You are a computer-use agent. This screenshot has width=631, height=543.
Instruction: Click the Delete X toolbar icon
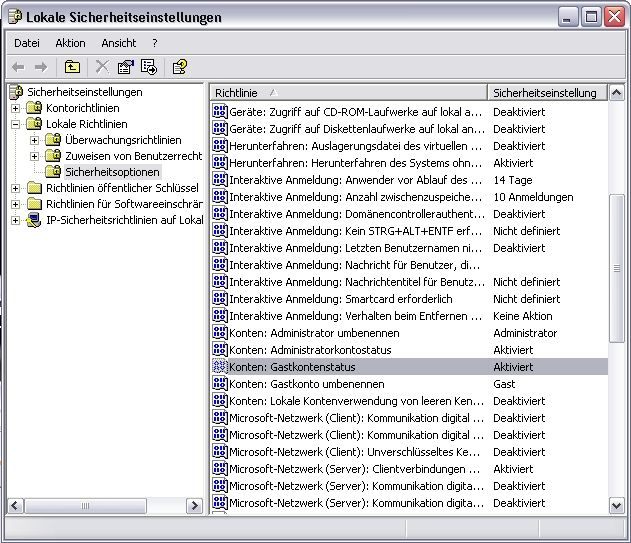(x=102, y=67)
